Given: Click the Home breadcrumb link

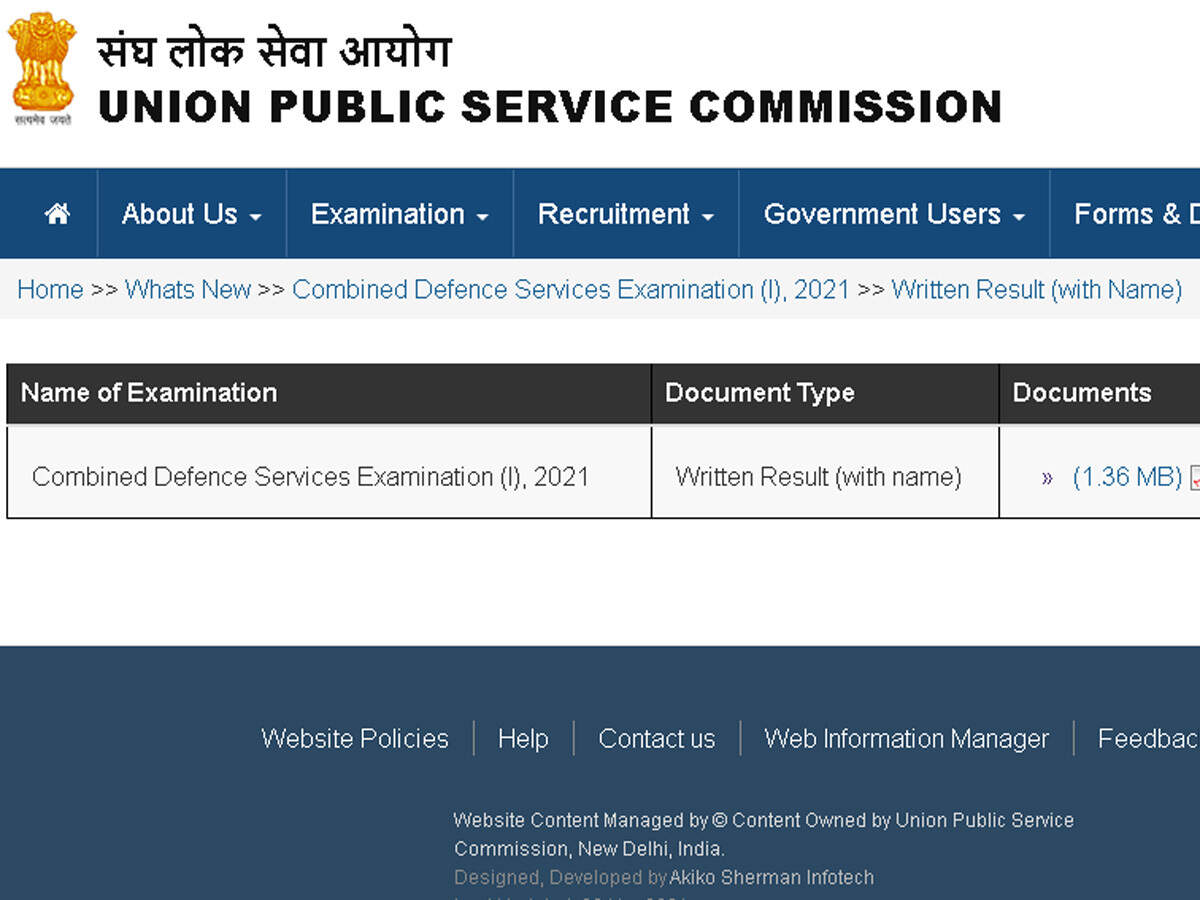Looking at the screenshot, I should pyautogui.click(x=50, y=290).
